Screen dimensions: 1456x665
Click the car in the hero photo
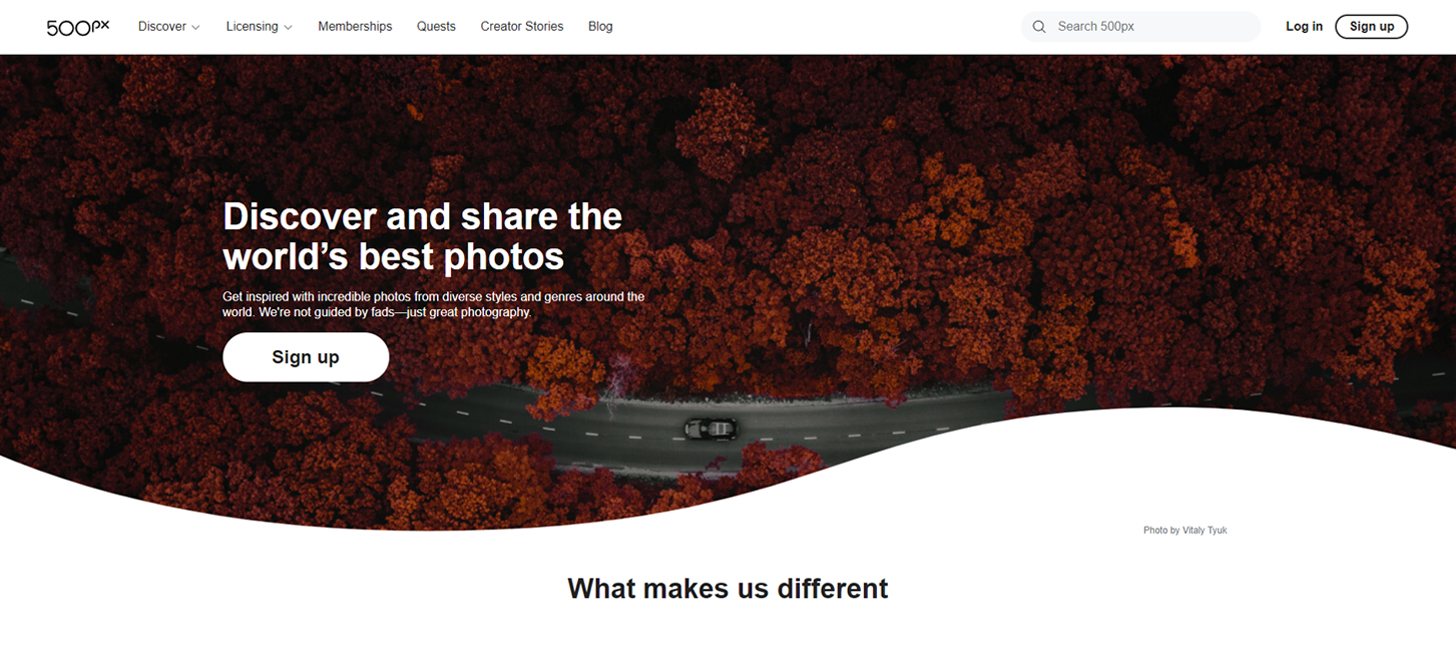pos(711,428)
